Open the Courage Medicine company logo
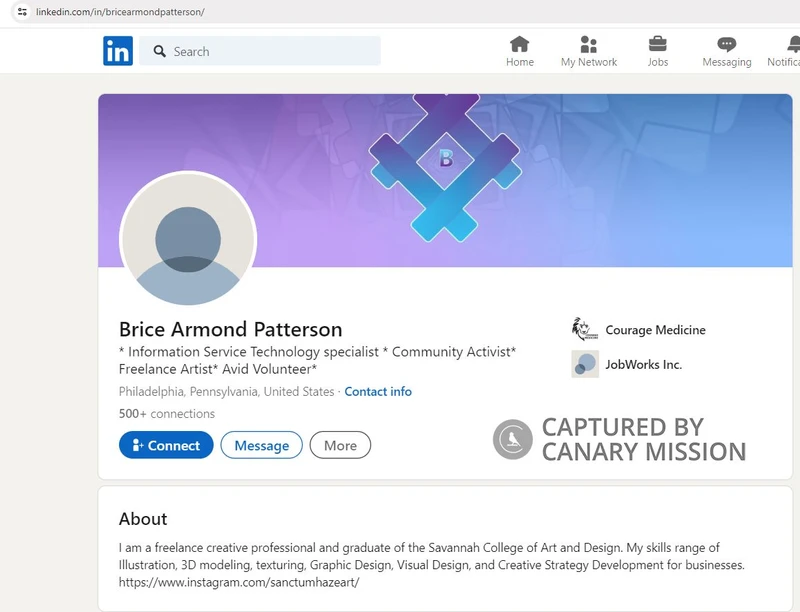 [x=583, y=329]
